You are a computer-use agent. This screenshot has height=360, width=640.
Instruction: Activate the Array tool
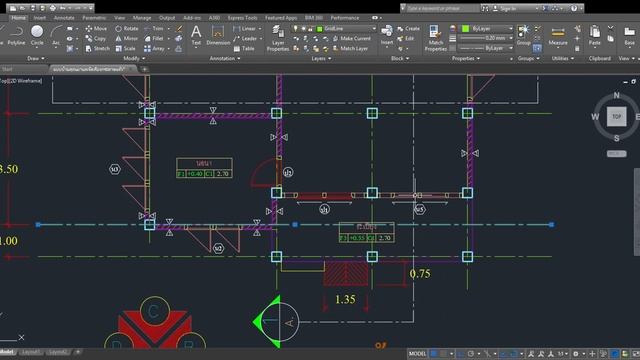tap(154, 48)
